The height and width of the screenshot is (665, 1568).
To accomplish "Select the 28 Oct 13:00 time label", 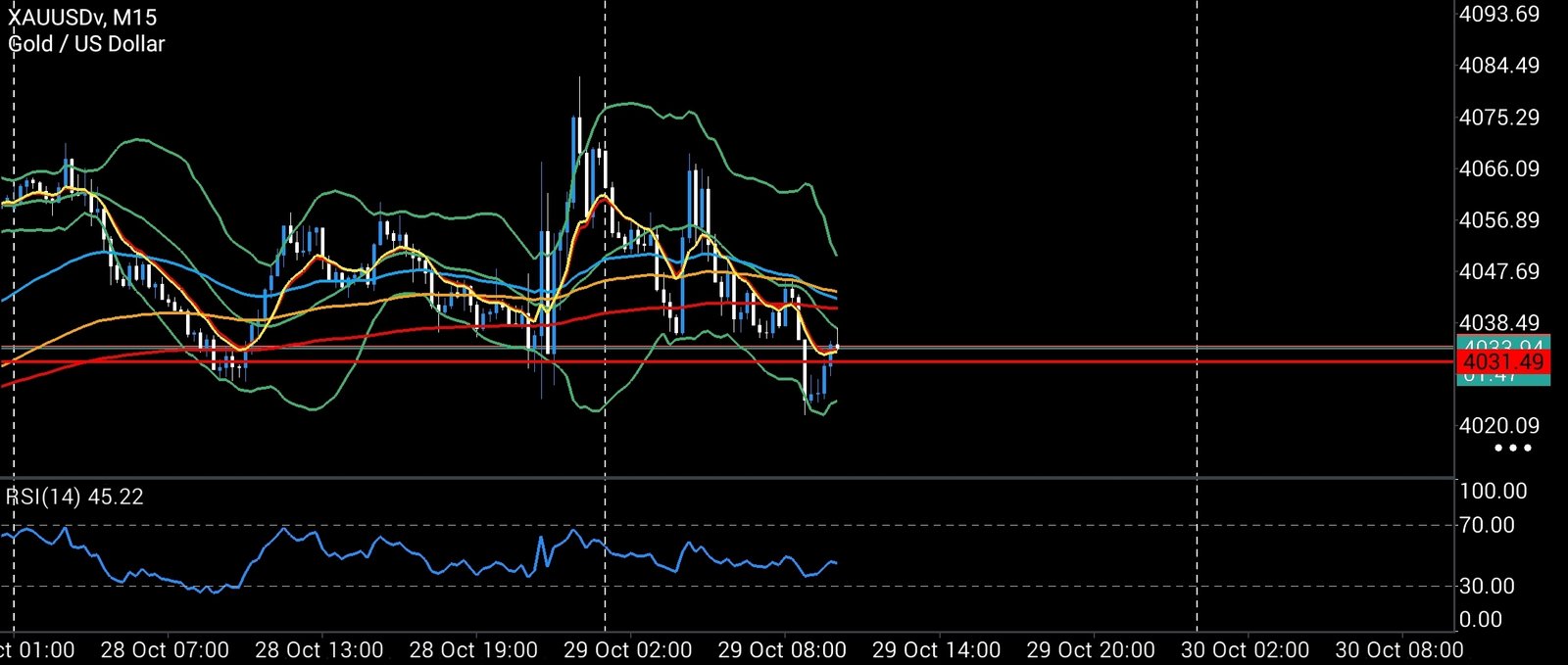I will tap(319, 650).
